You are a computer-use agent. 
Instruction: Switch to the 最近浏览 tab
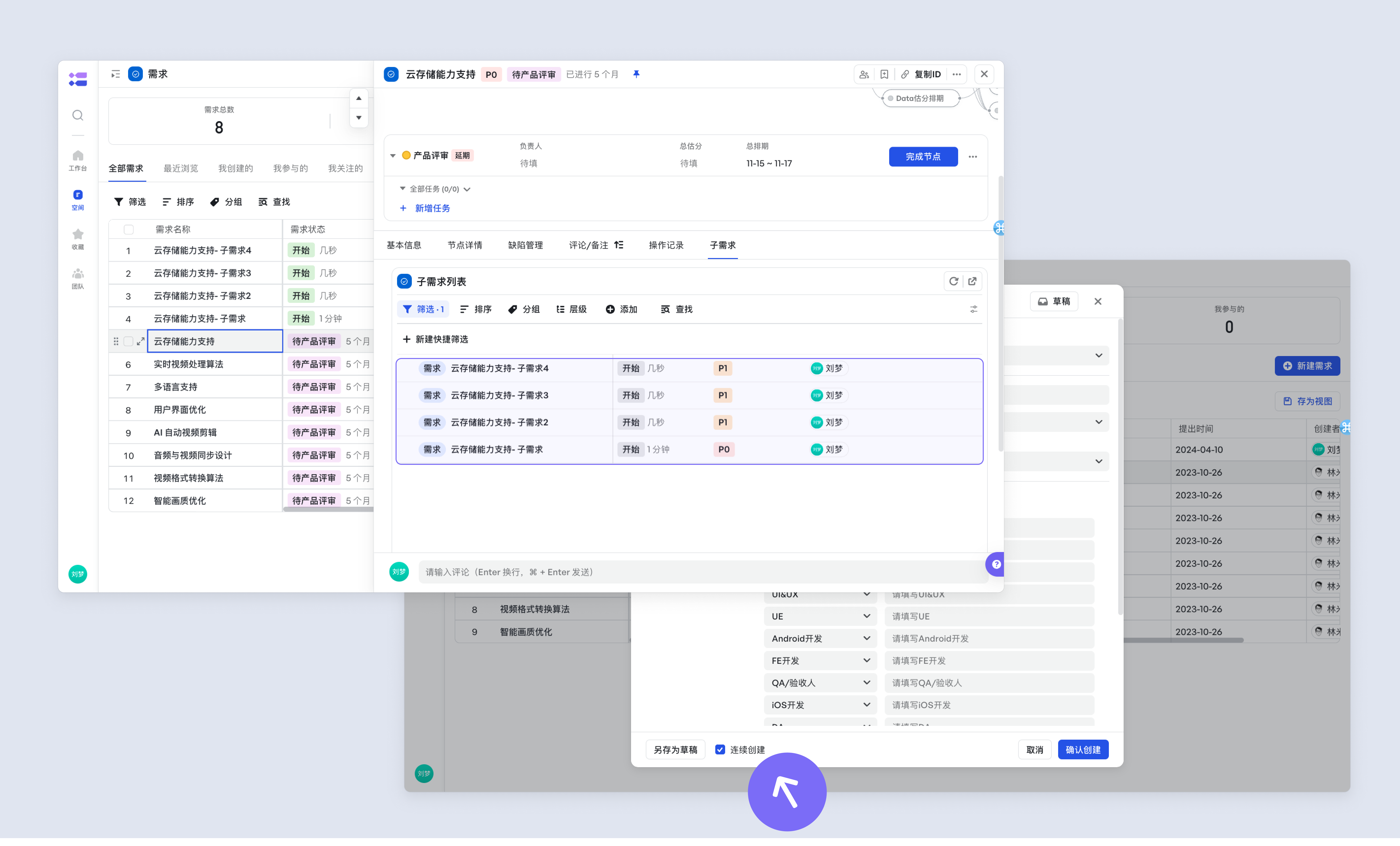(x=181, y=169)
